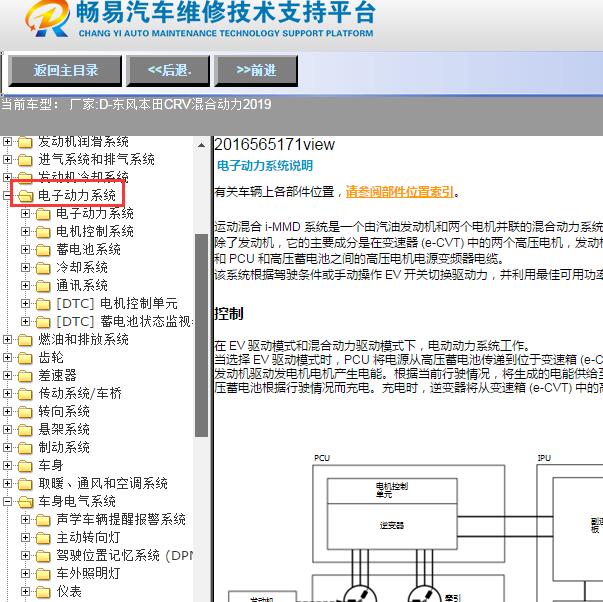Click the 悬架系统 folder icon
Image resolution: width=603 pixels, height=602 pixels.
click(25, 430)
